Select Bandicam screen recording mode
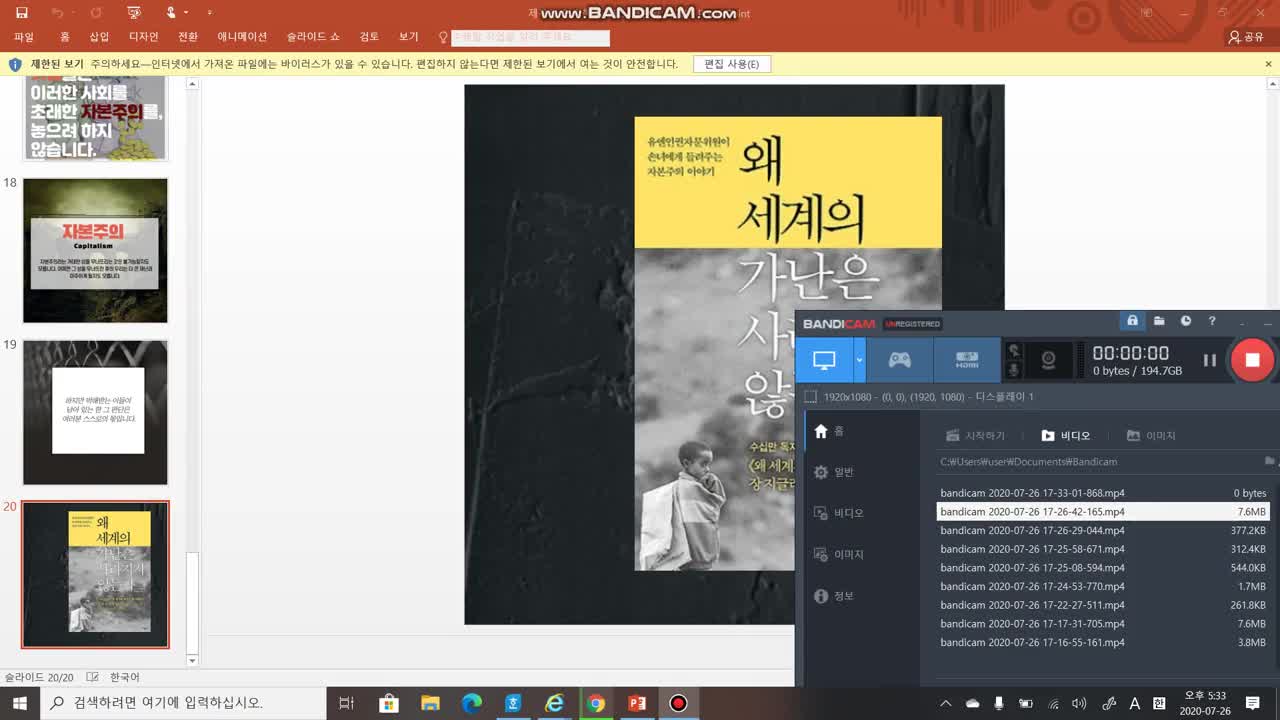The image size is (1280, 720). coord(824,360)
